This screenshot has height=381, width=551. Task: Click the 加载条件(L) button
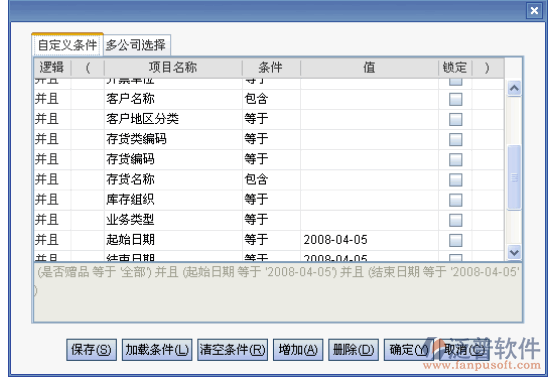point(157,350)
